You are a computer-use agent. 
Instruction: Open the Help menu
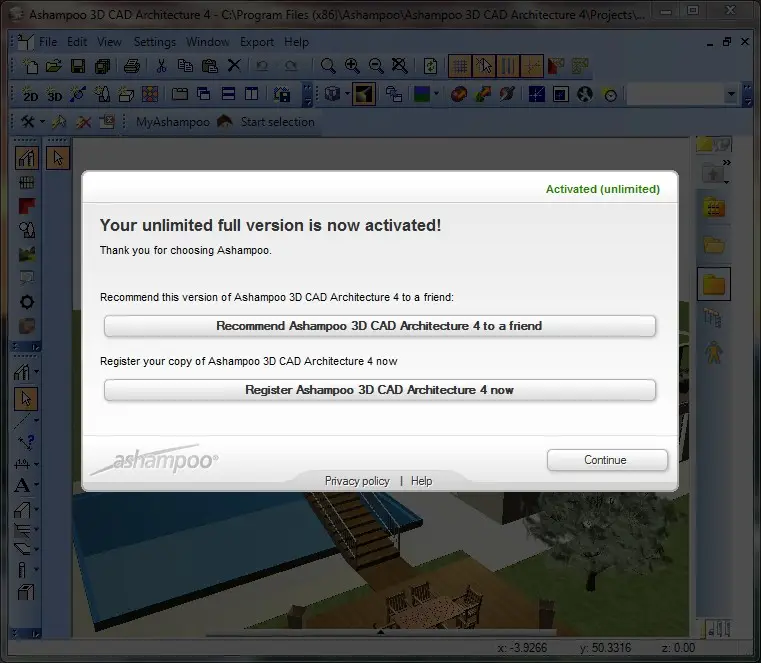click(x=296, y=42)
